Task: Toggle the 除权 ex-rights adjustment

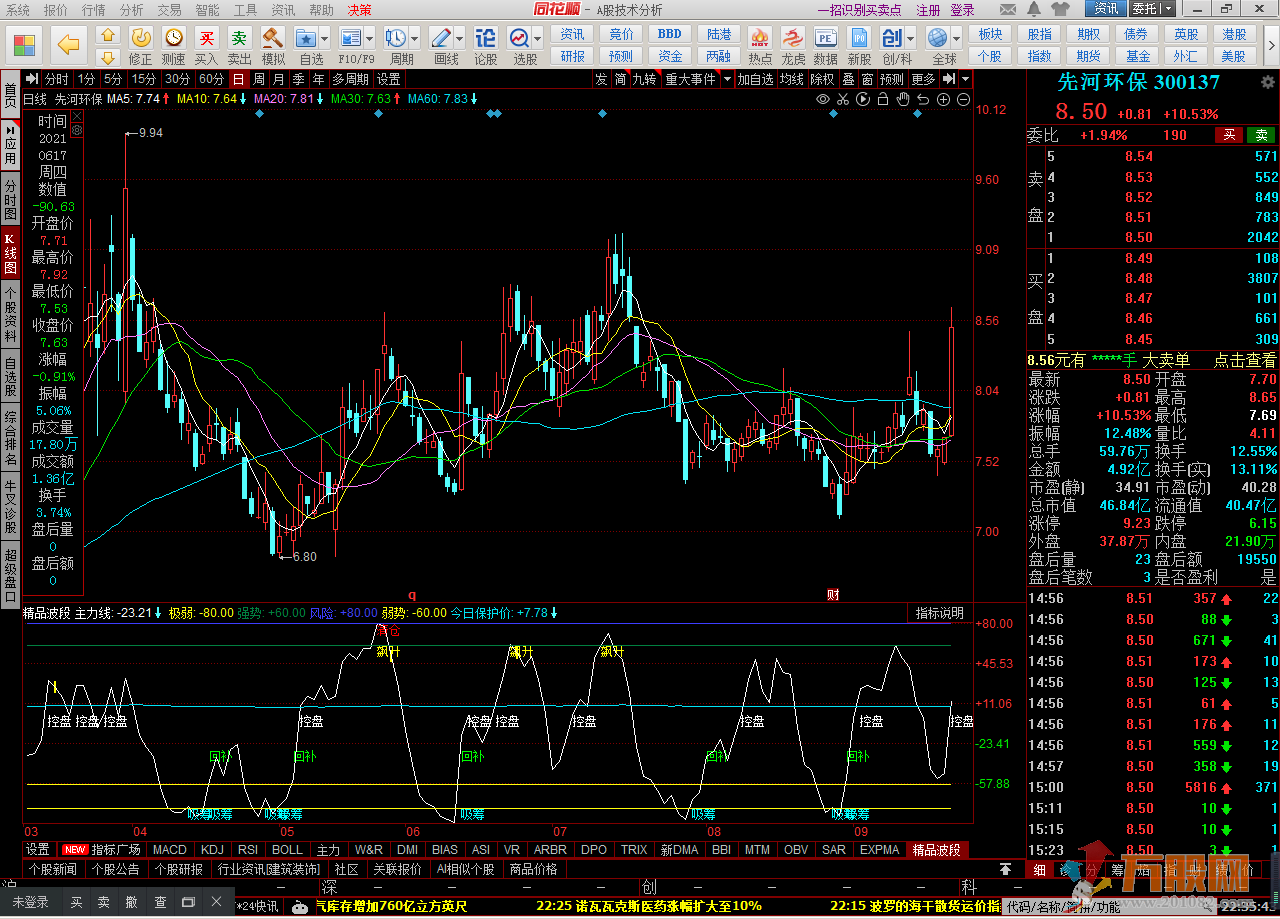Action: coord(823,79)
